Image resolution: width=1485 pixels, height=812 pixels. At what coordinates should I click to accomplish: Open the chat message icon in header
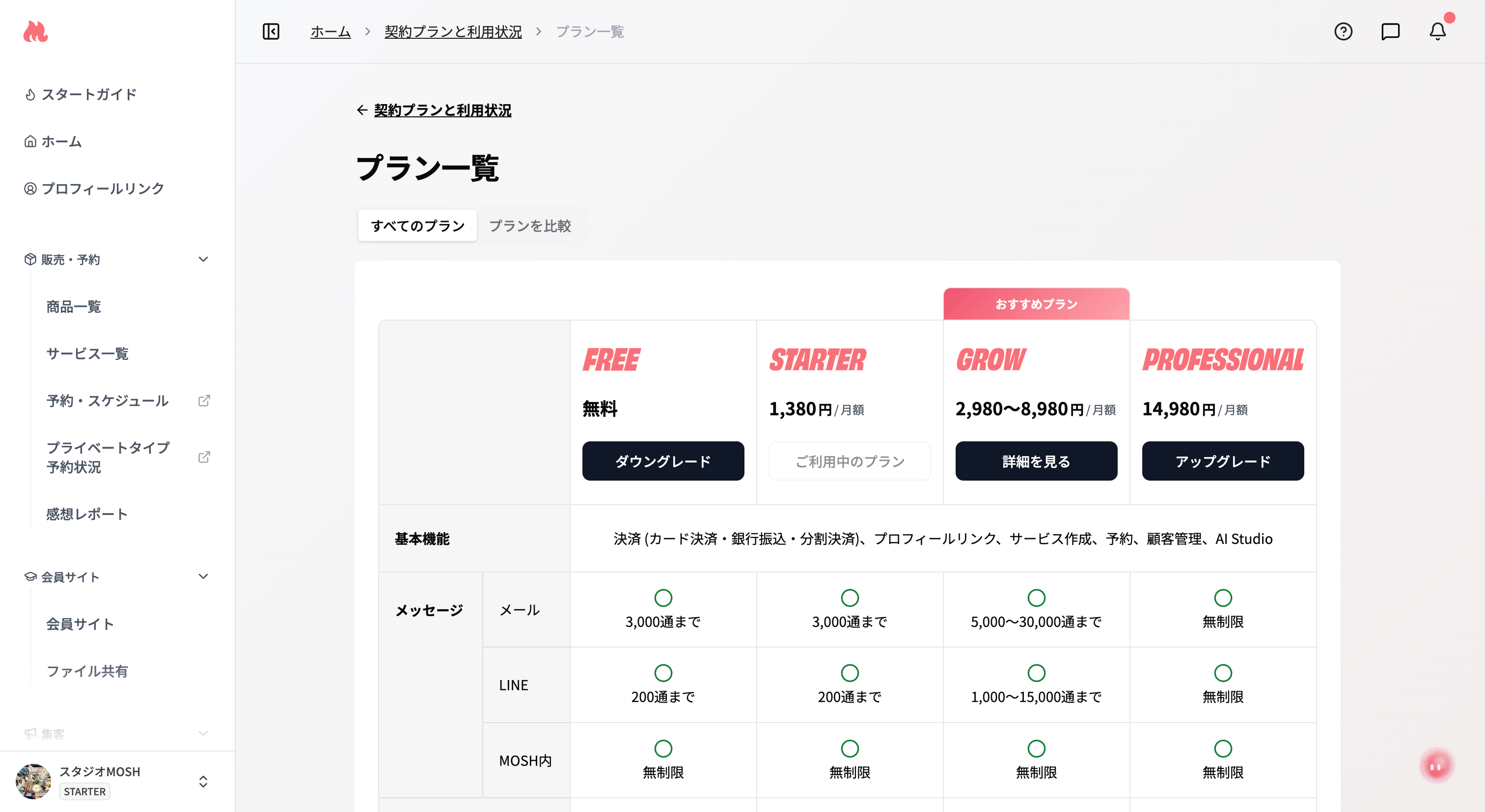point(1390,31)
